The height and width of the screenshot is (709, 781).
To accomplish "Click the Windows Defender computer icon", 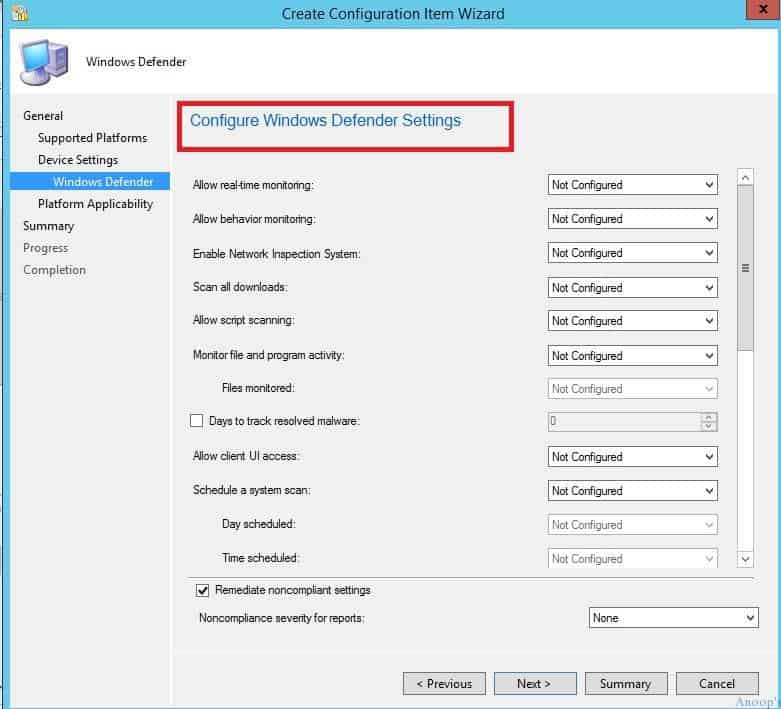I will click(44, 62).
